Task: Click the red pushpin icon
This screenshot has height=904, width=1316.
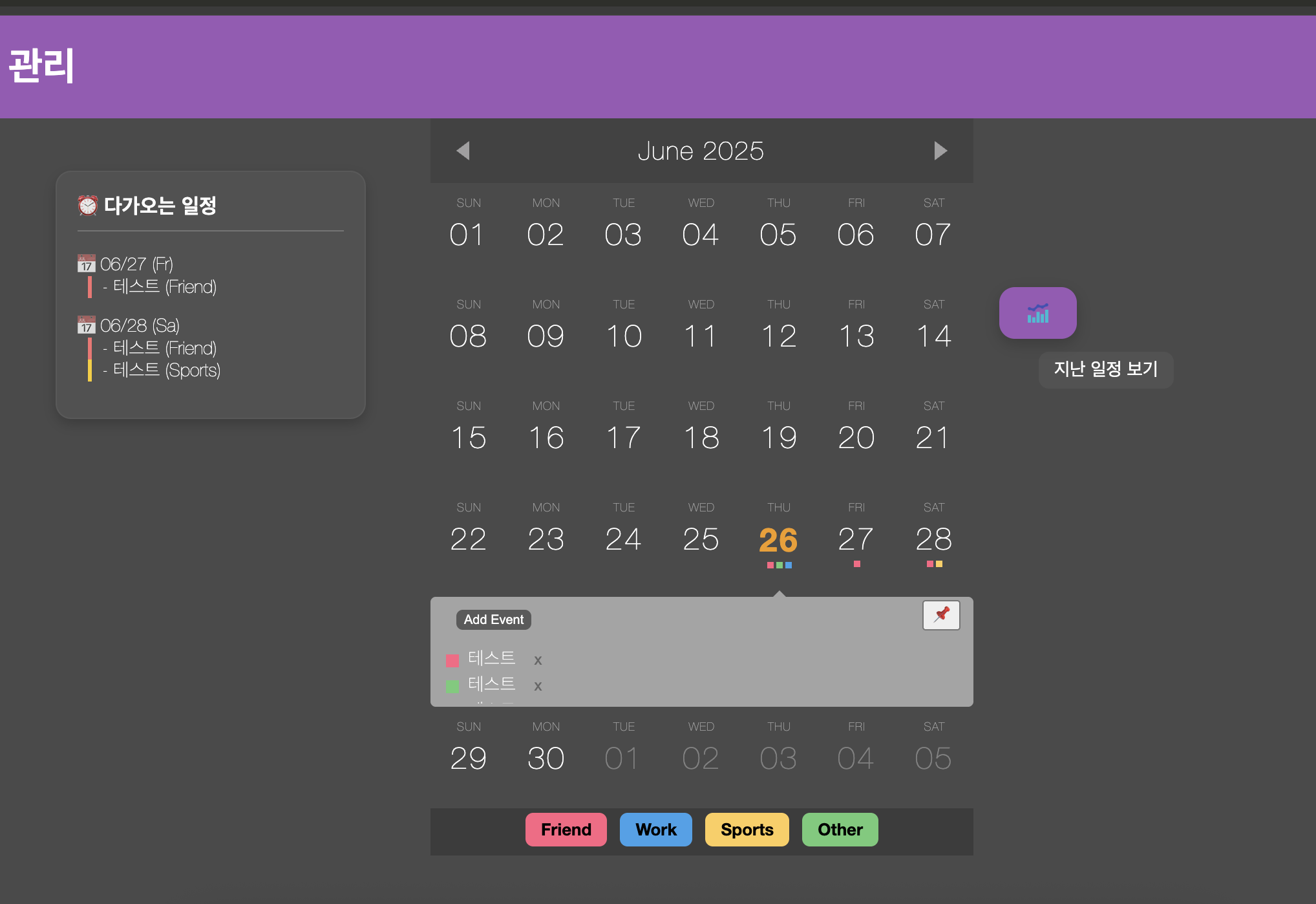Action: [941, 615]
